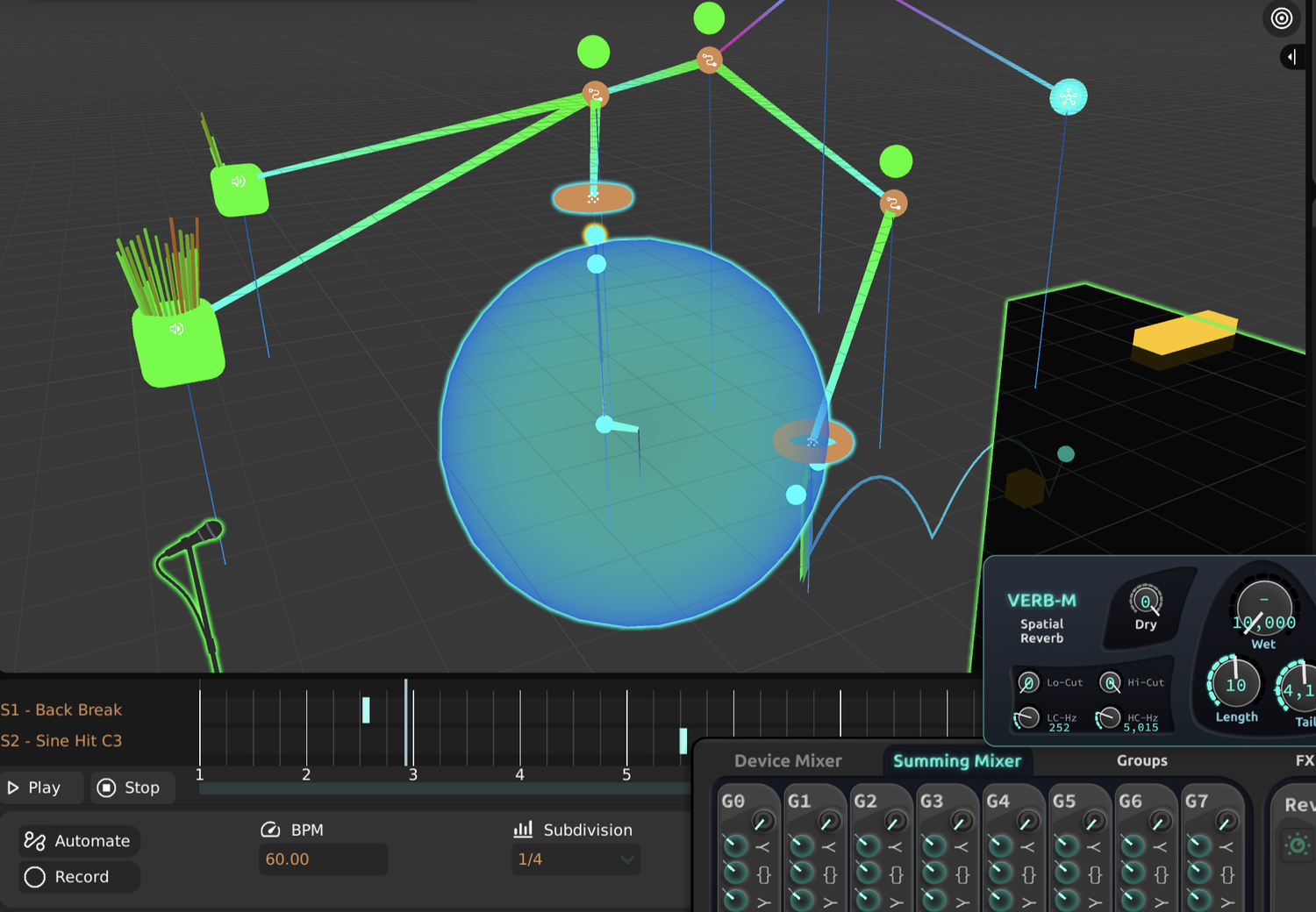This screenshot has height=912, width=1316.
Task: Click the target icon at top right
Action: coord(1282,18)
